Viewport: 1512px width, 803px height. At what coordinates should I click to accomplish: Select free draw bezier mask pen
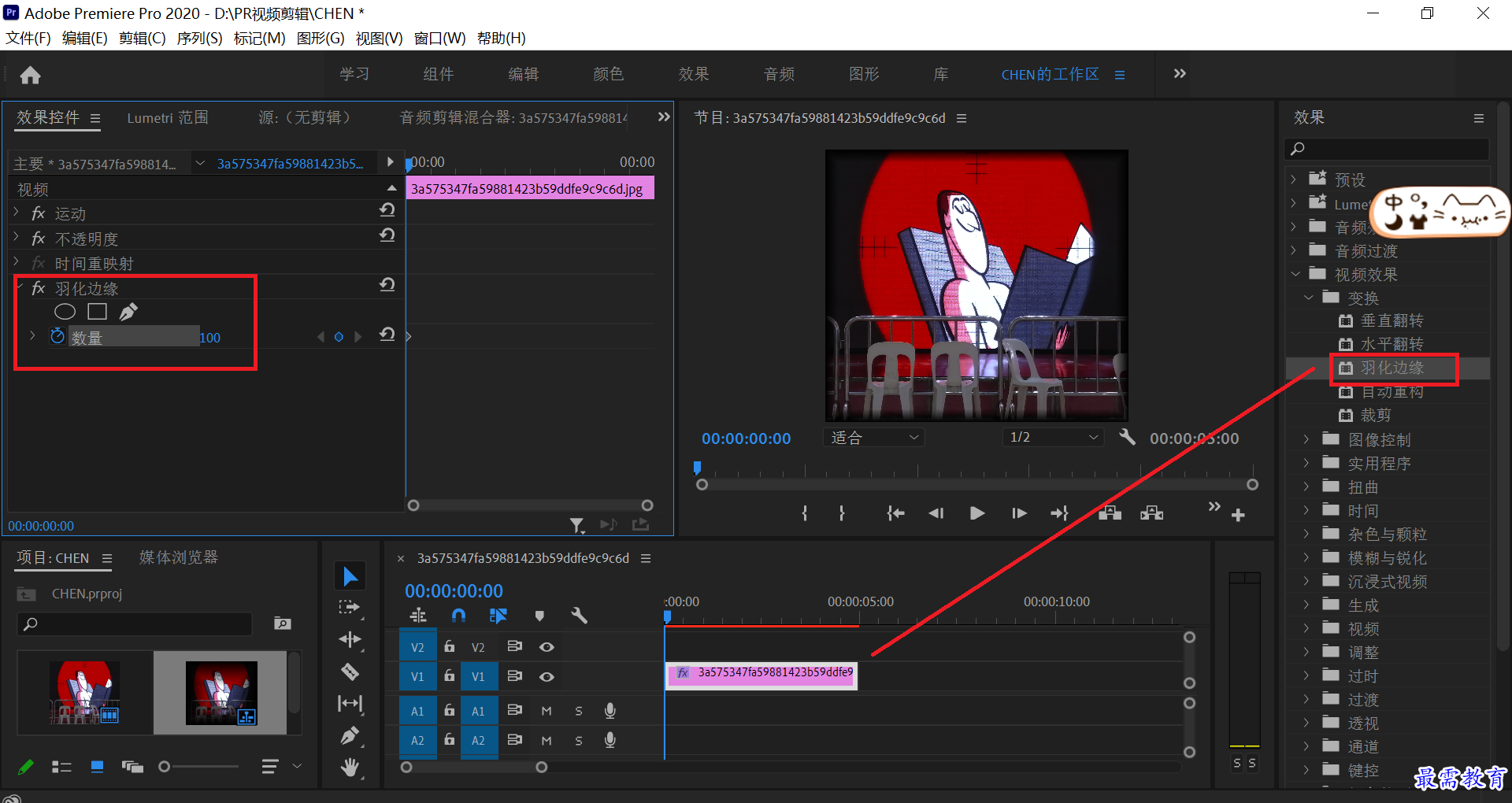tap(128, 312)
